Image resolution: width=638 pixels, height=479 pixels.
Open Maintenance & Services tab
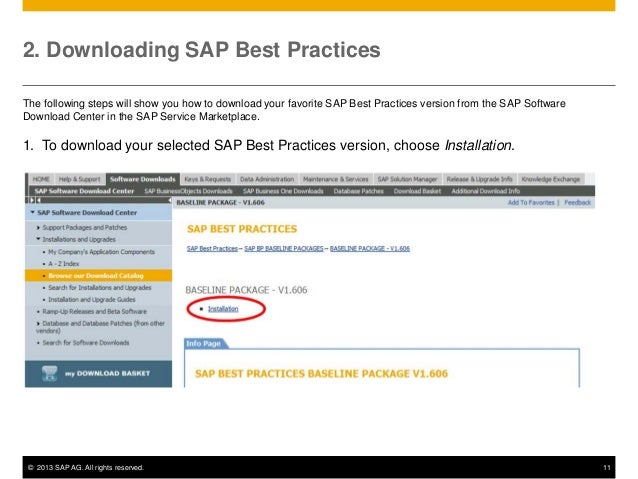coord(336,179)
